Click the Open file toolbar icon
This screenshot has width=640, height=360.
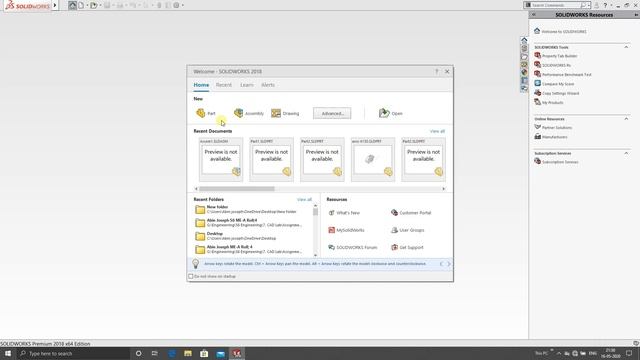point(93,5)
